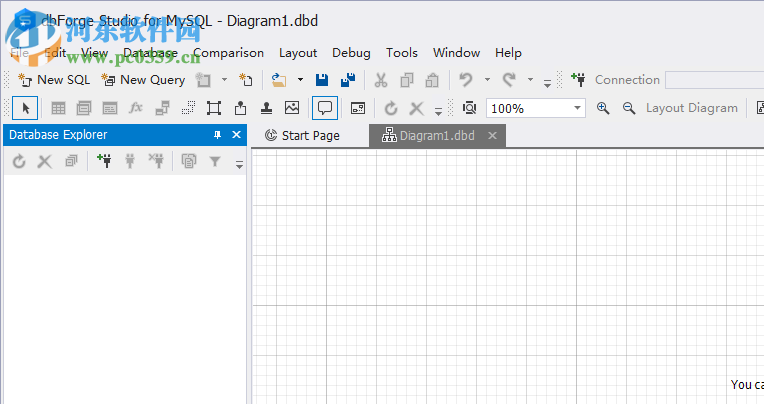Close the Database Explorer panel
The height and width of the screenshot is (404, 764).
[236, 135]
